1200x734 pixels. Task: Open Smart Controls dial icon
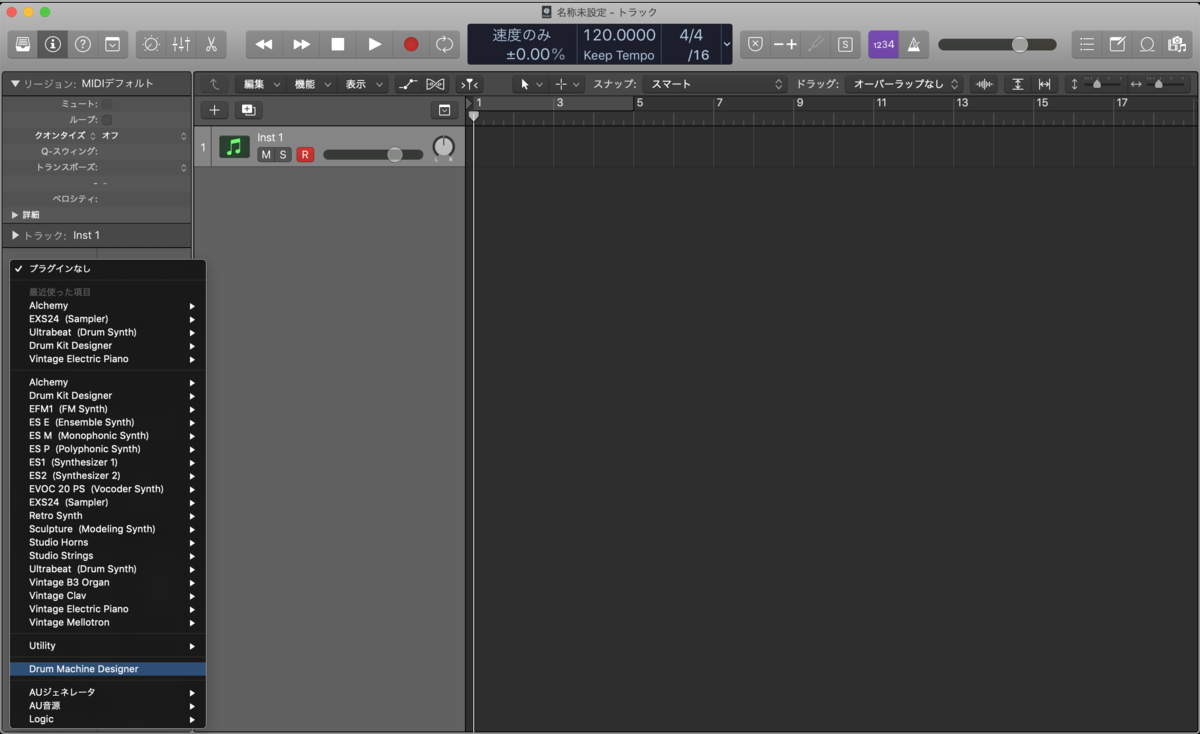151,44
